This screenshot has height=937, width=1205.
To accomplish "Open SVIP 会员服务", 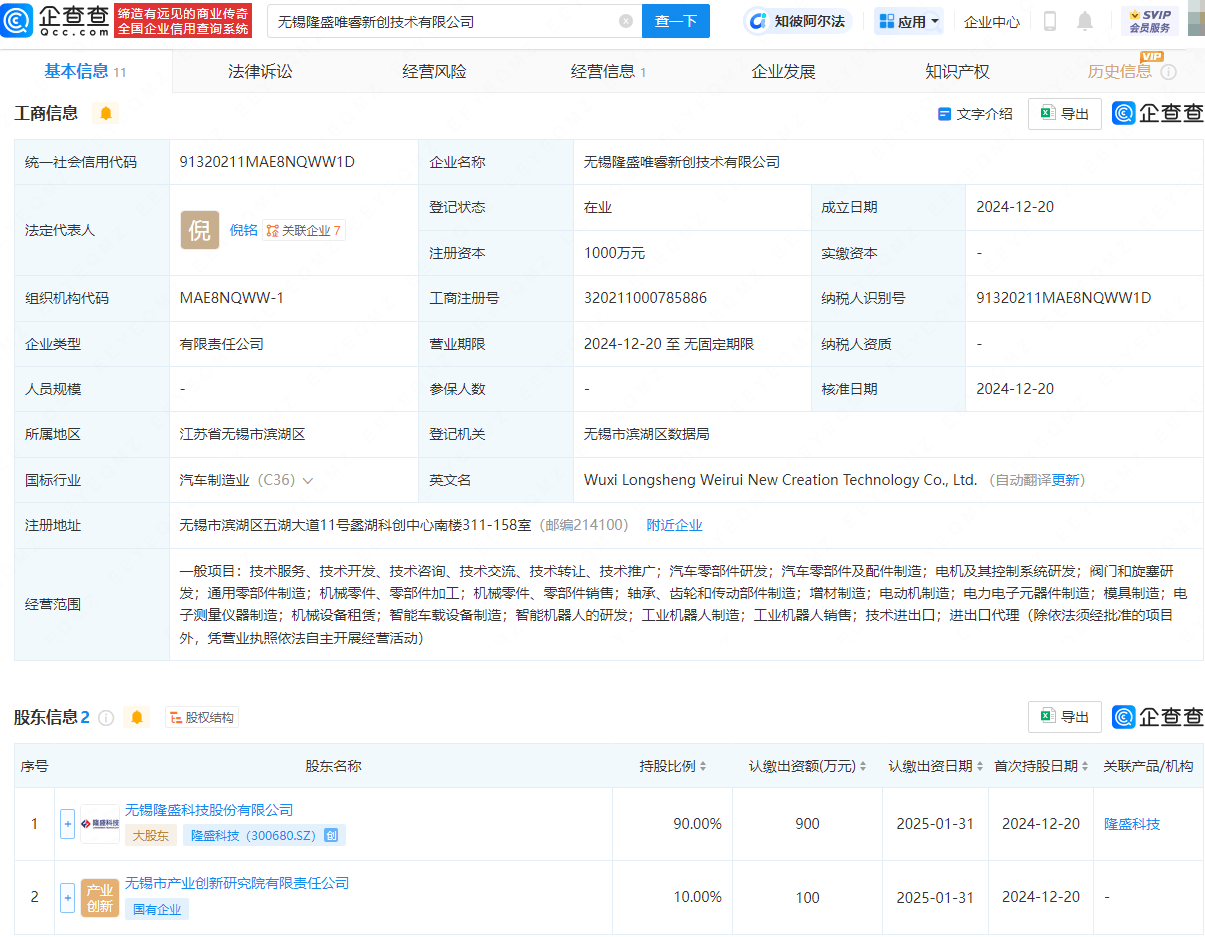I will pos(1150,21).
